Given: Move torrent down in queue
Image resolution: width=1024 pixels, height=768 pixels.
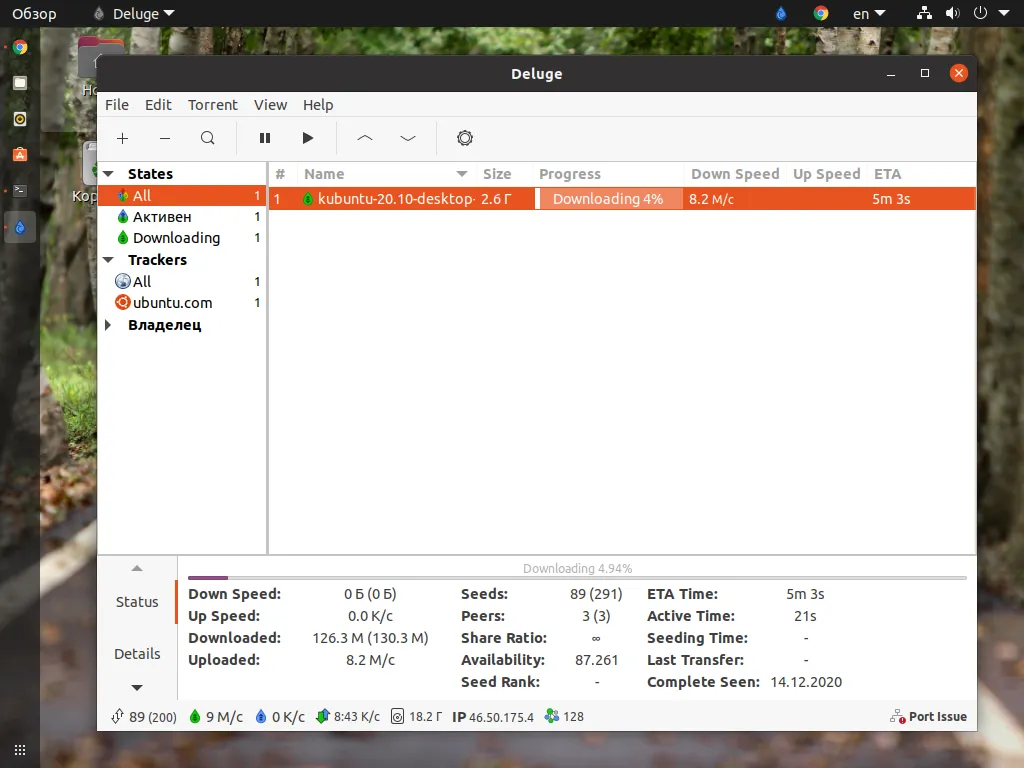Looking at the screenshot, I should pyautogui.click(x=408, y=138).
